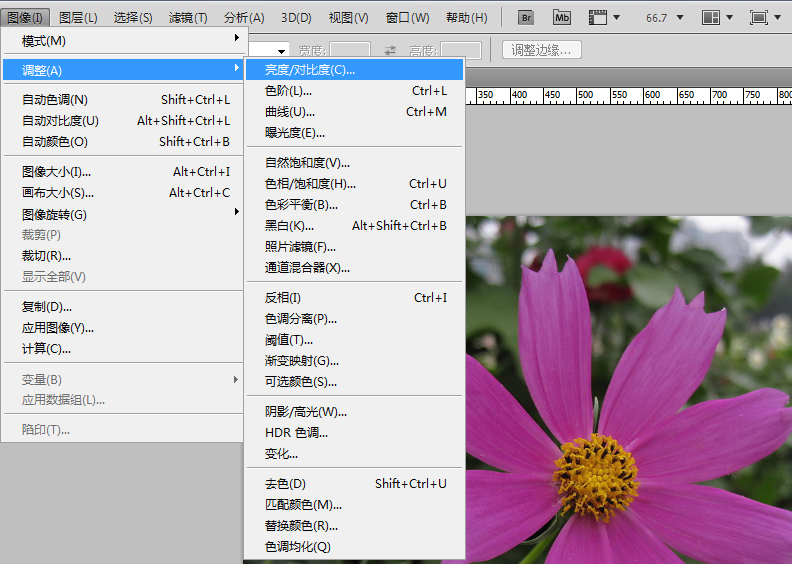Apply 去色(D) desaturate command
Screen dimensions: 792x564
point(285,484)
